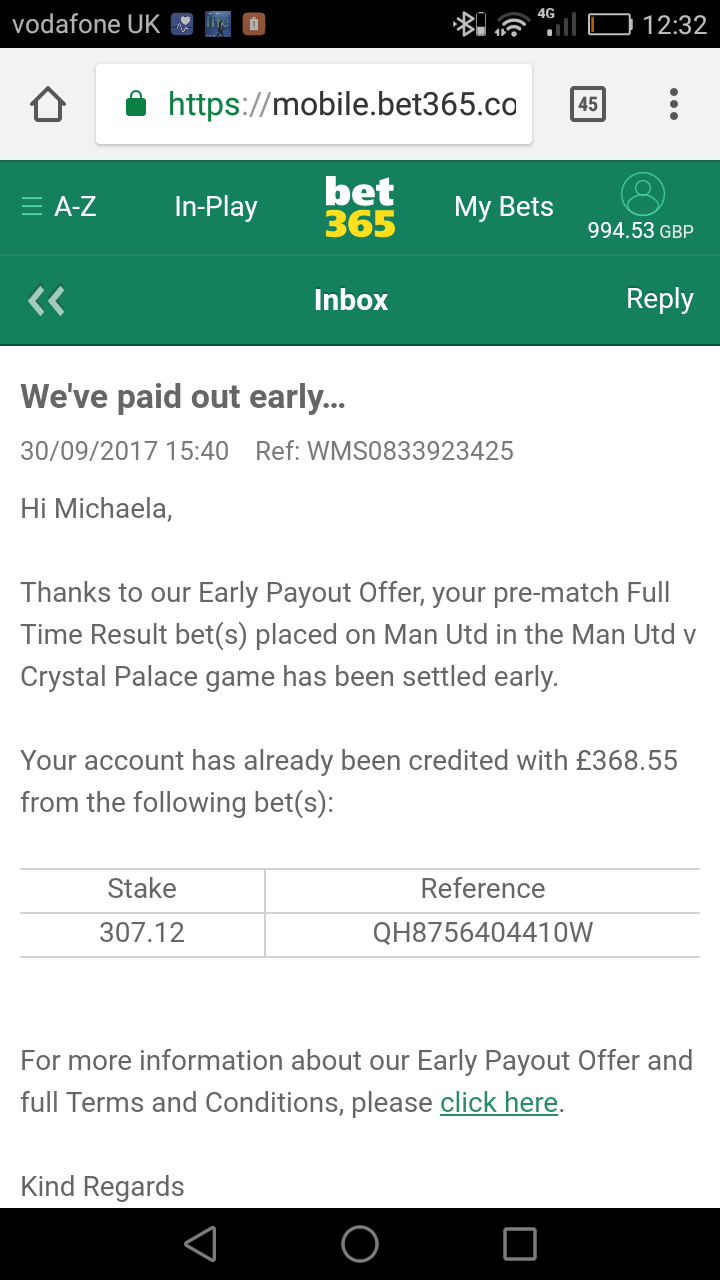Tap the Chrome home icon
This screenshot has height=1280, width=720.
[48, 104]
